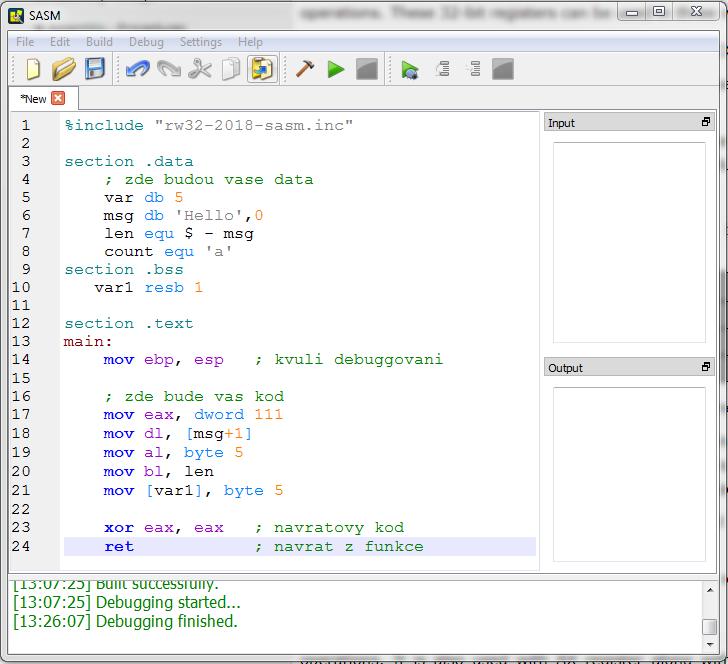This screenshot has width=728, height=664.
Task: Place cursor on 'section .bss' line
Action: [x=124, y=270]
